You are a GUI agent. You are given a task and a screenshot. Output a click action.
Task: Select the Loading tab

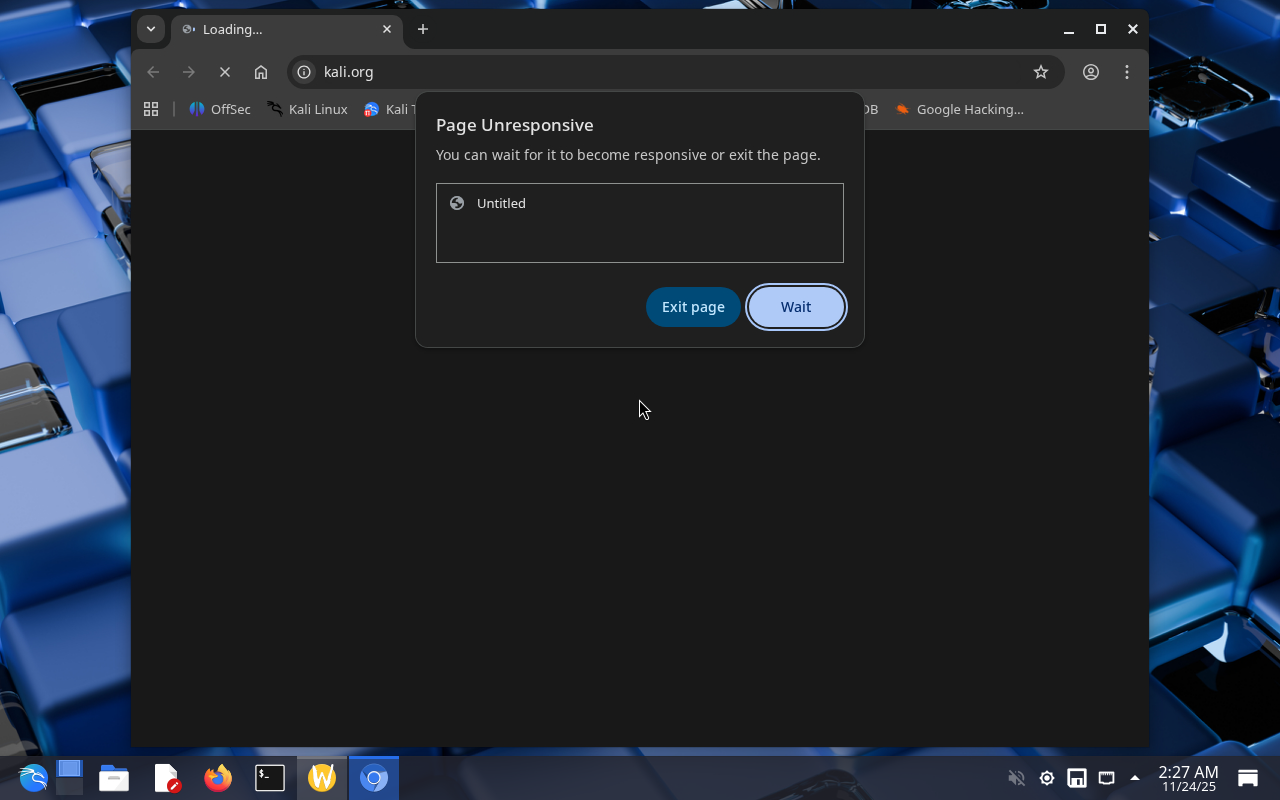click(280, 29)
